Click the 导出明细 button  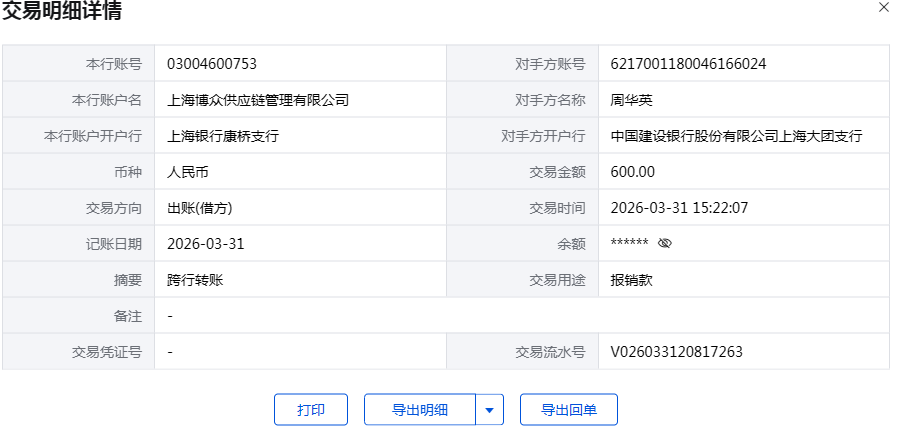[x=419, y=410]
